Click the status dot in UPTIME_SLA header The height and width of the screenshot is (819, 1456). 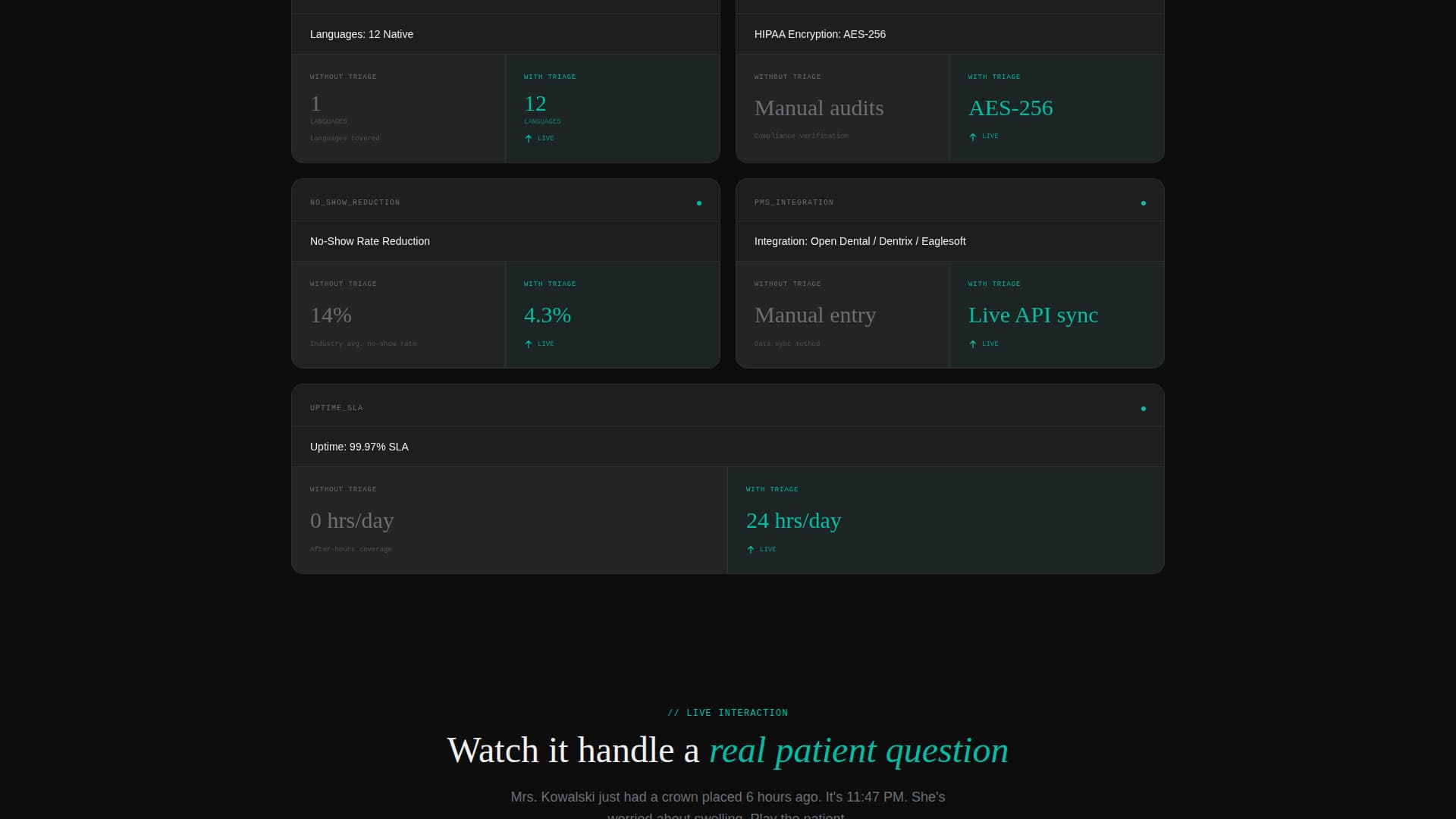(1144, 409)
